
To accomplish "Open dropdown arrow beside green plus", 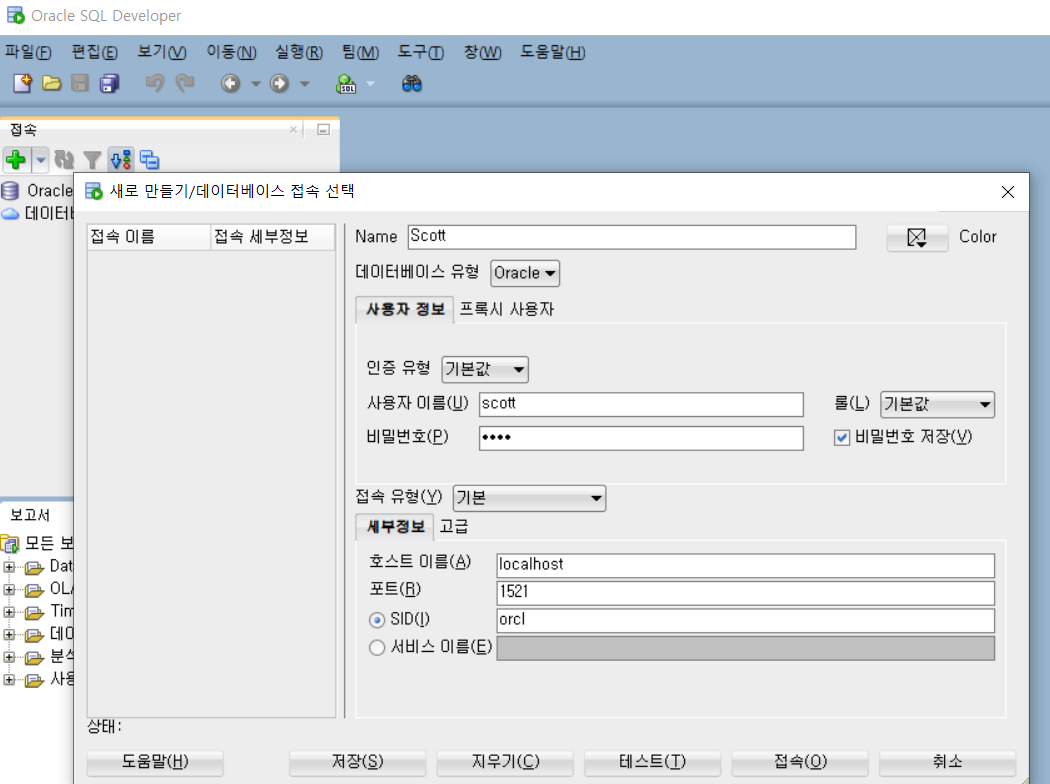I will pos(40,160).
